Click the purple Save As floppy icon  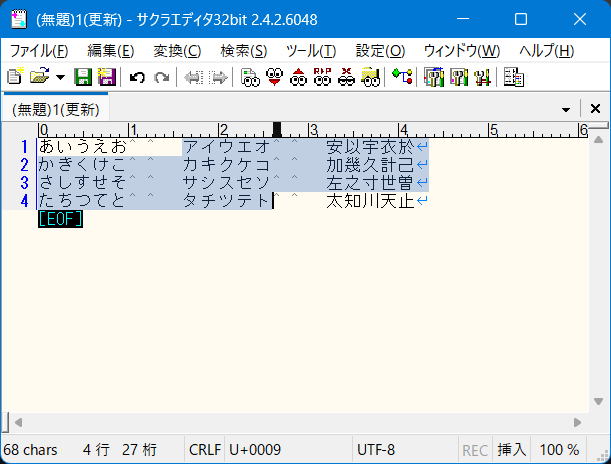107,77
